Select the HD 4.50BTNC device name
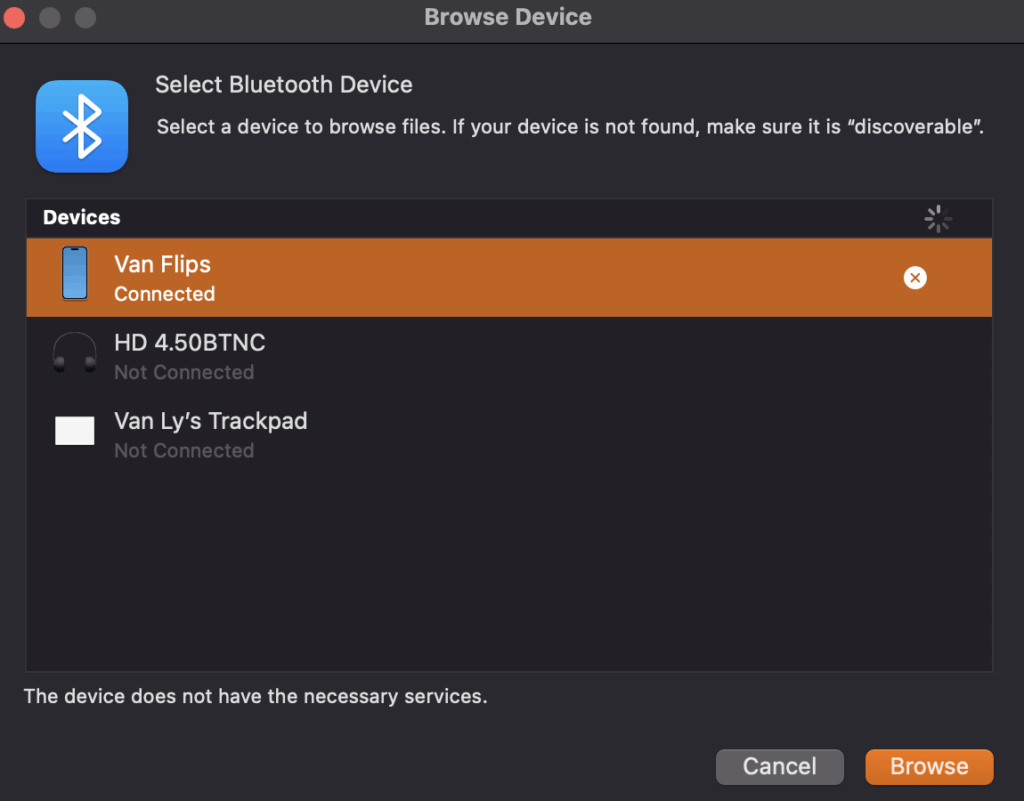This screenshot has width=1024, height=801. point(189,342)
